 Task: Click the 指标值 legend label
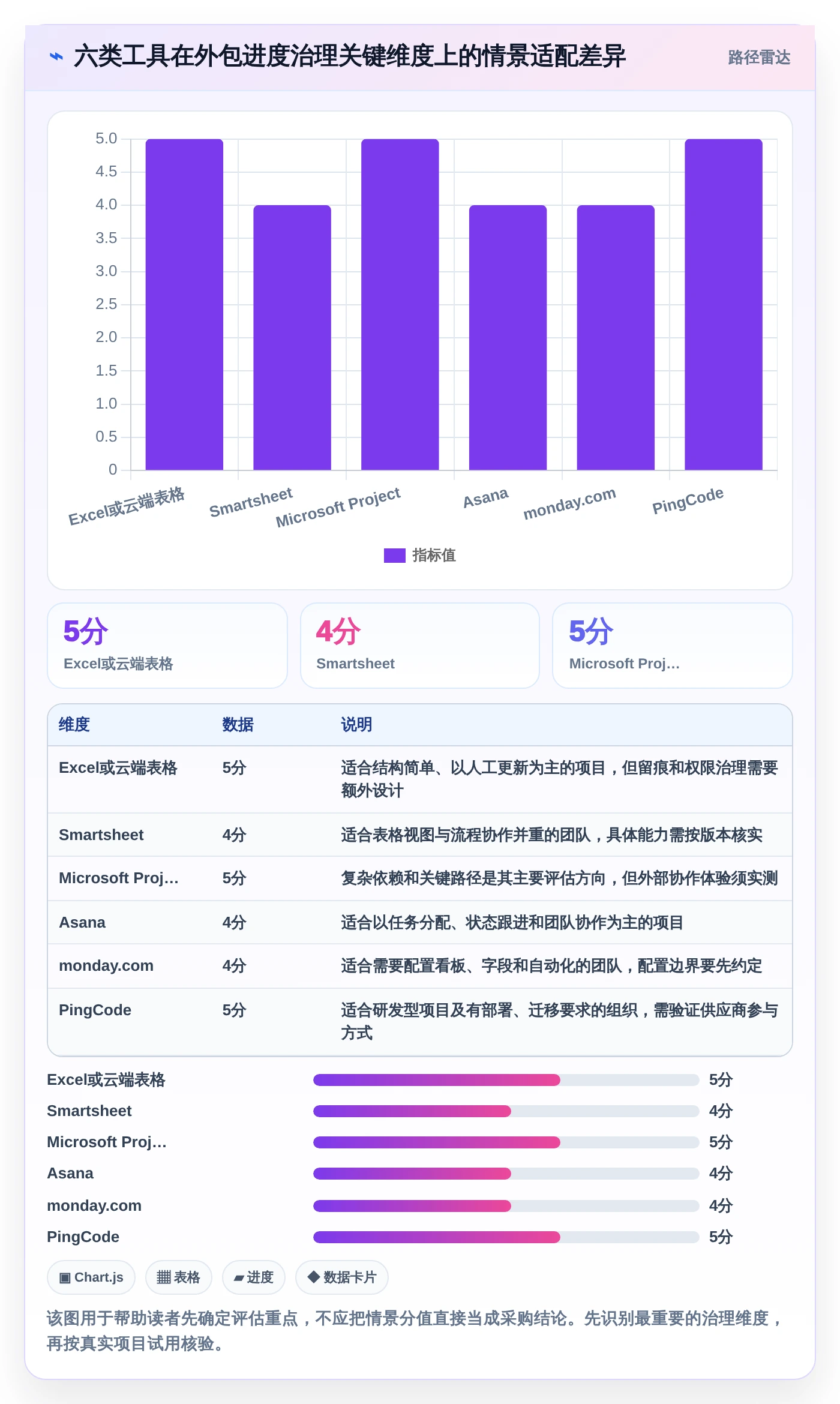click(434, 556)
